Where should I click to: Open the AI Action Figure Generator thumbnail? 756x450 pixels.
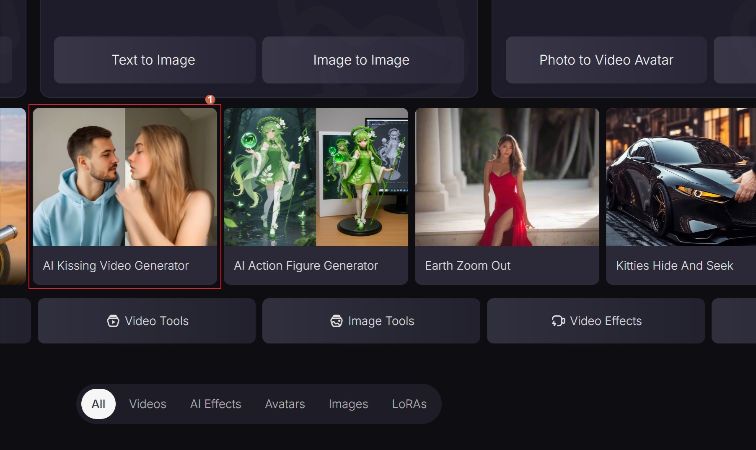click(x=316, y=177)
